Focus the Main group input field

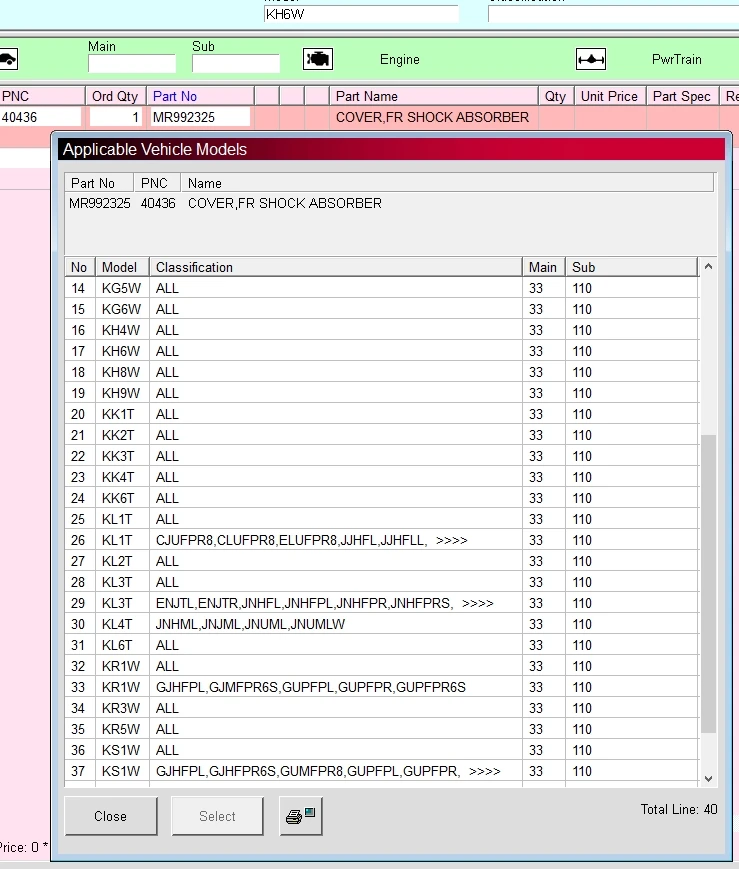[x=132, y=63]
